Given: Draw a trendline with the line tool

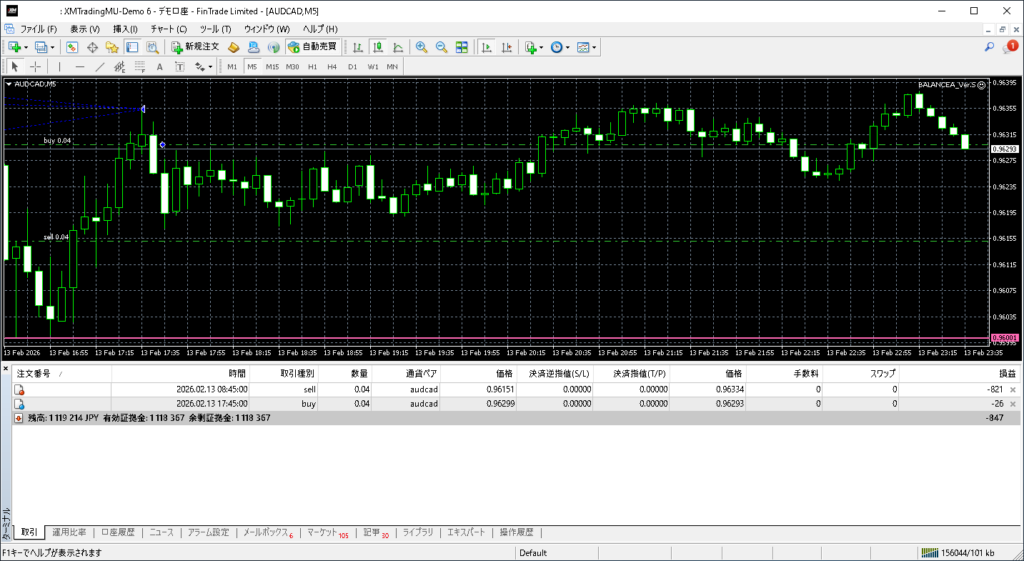Looking at the screenshot, I should [x=99, y=67].
